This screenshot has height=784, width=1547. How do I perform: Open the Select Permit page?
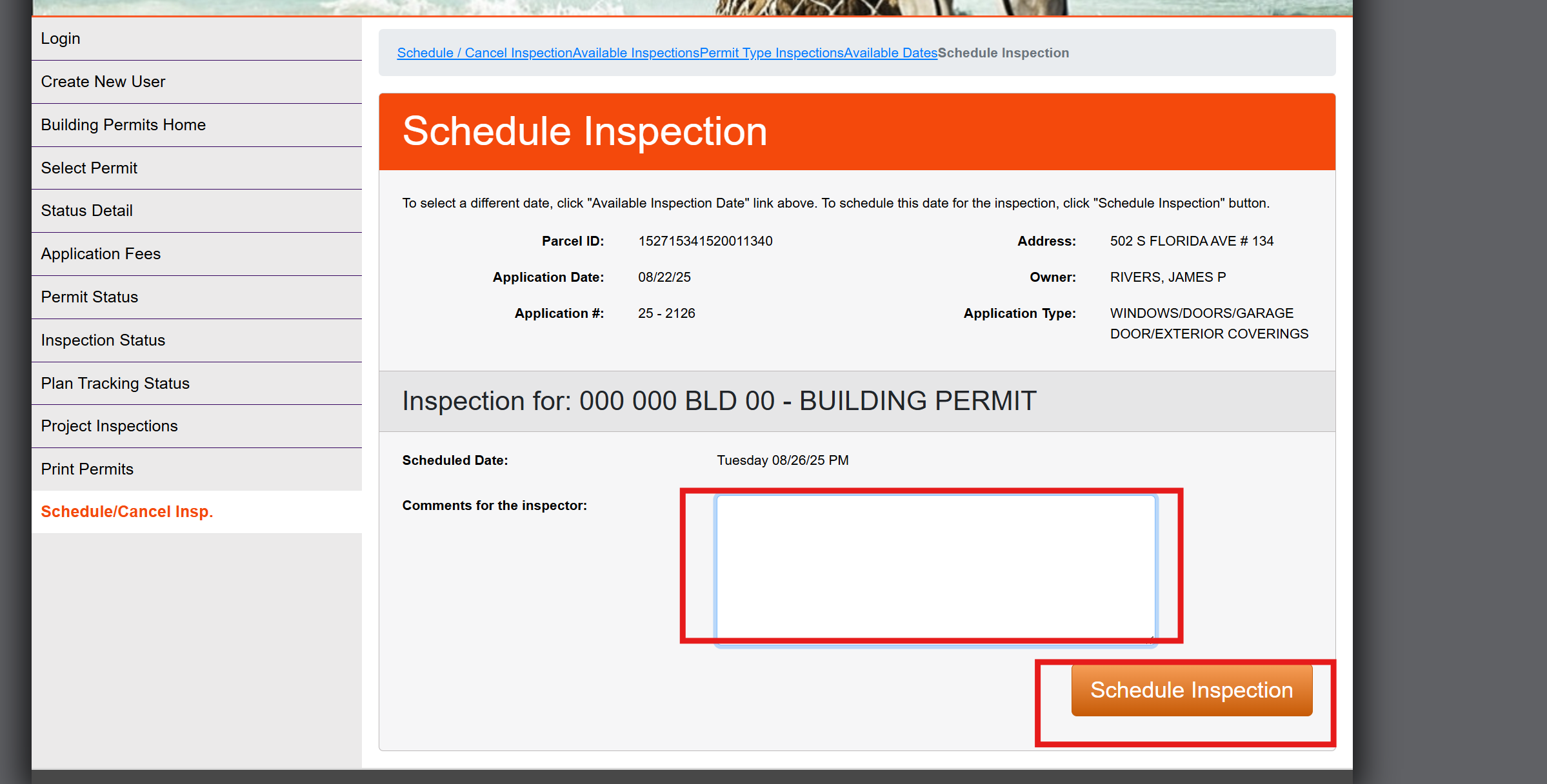click(89, 168)
